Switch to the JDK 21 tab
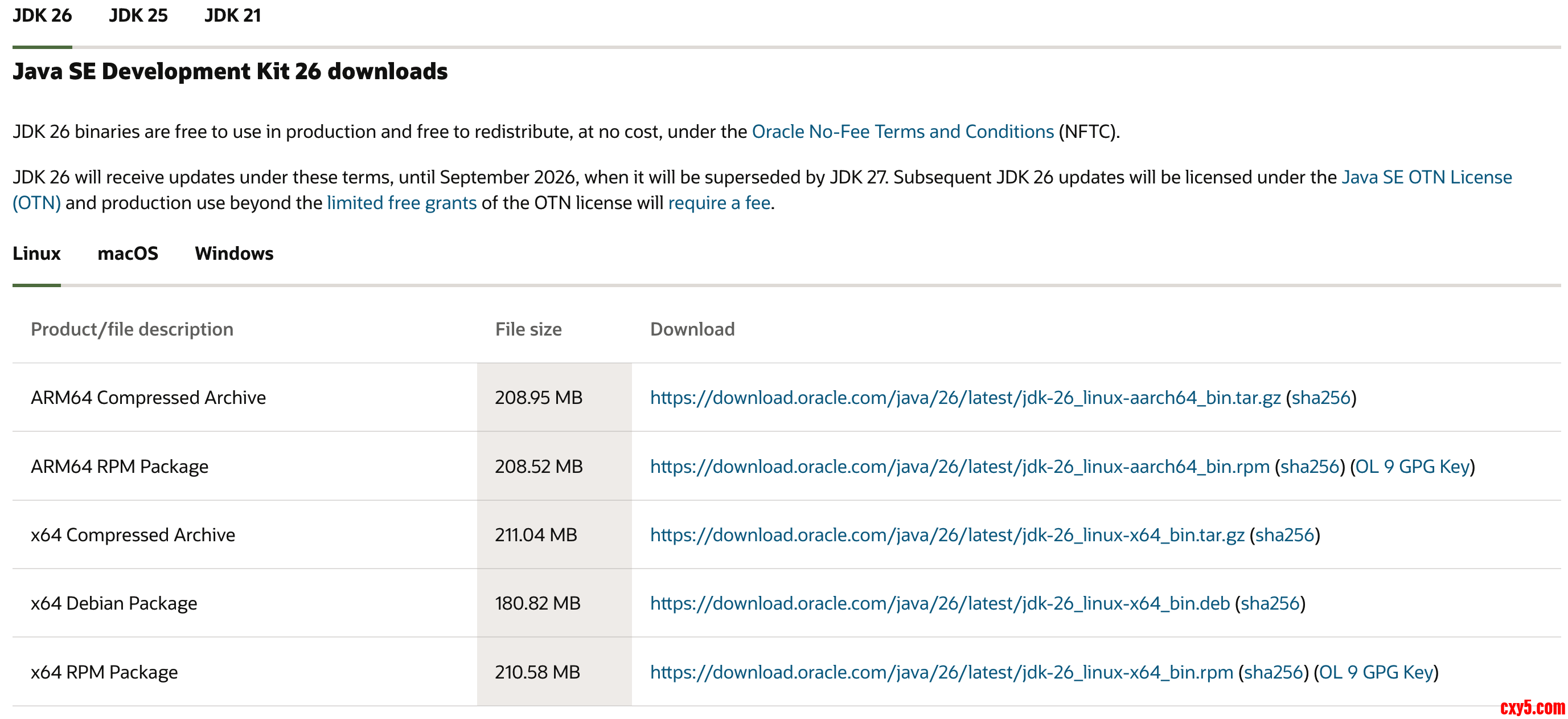 [232, 15]
